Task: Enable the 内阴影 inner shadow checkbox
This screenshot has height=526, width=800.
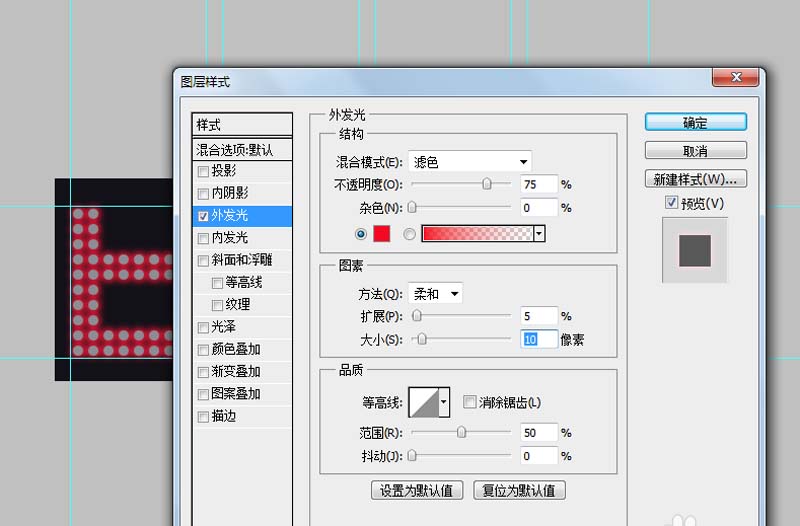Action: pyautogui.click(x=203, y=194)
